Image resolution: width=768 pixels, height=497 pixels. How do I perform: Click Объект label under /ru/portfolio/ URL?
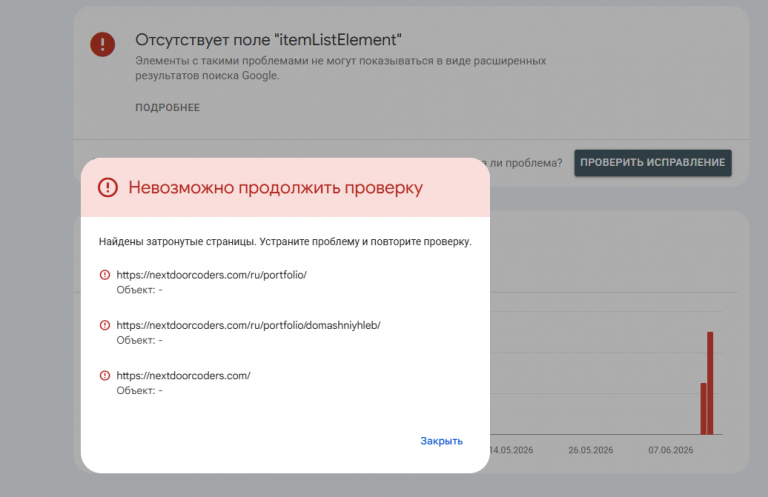139,290
